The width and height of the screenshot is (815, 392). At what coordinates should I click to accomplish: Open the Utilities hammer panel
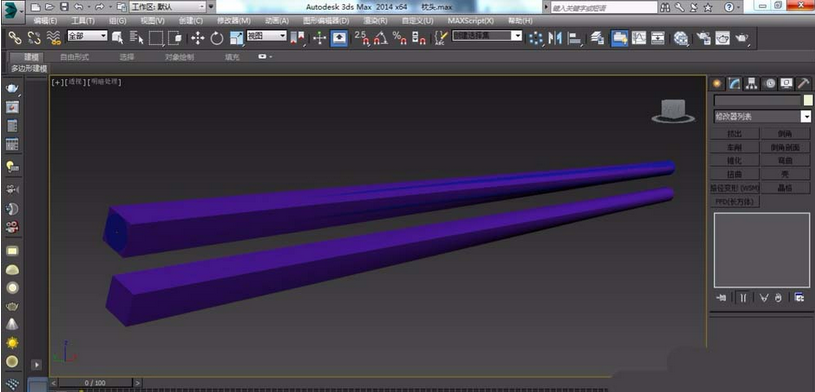(804, 83)
